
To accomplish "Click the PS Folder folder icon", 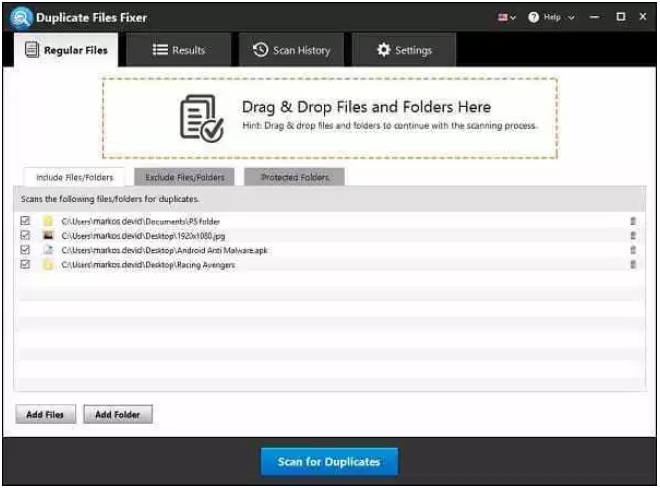I will pos(48,221).
